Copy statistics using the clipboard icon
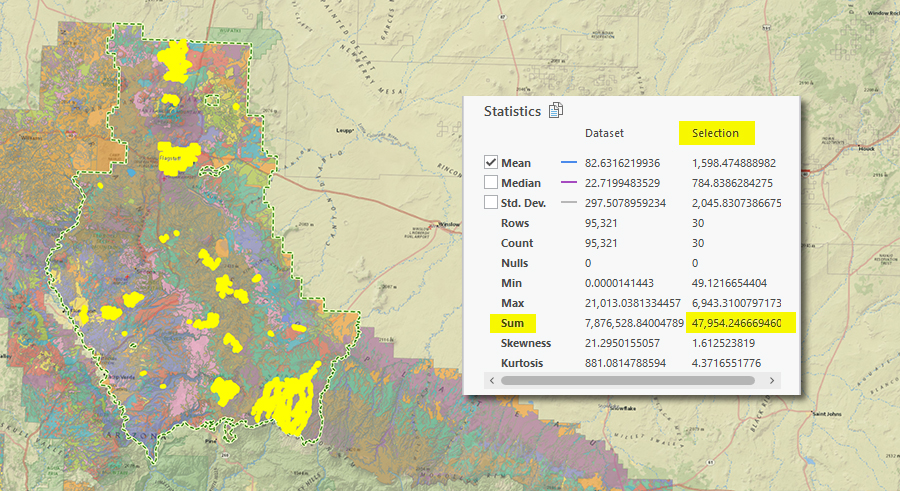900x491 pixels. 556,110
